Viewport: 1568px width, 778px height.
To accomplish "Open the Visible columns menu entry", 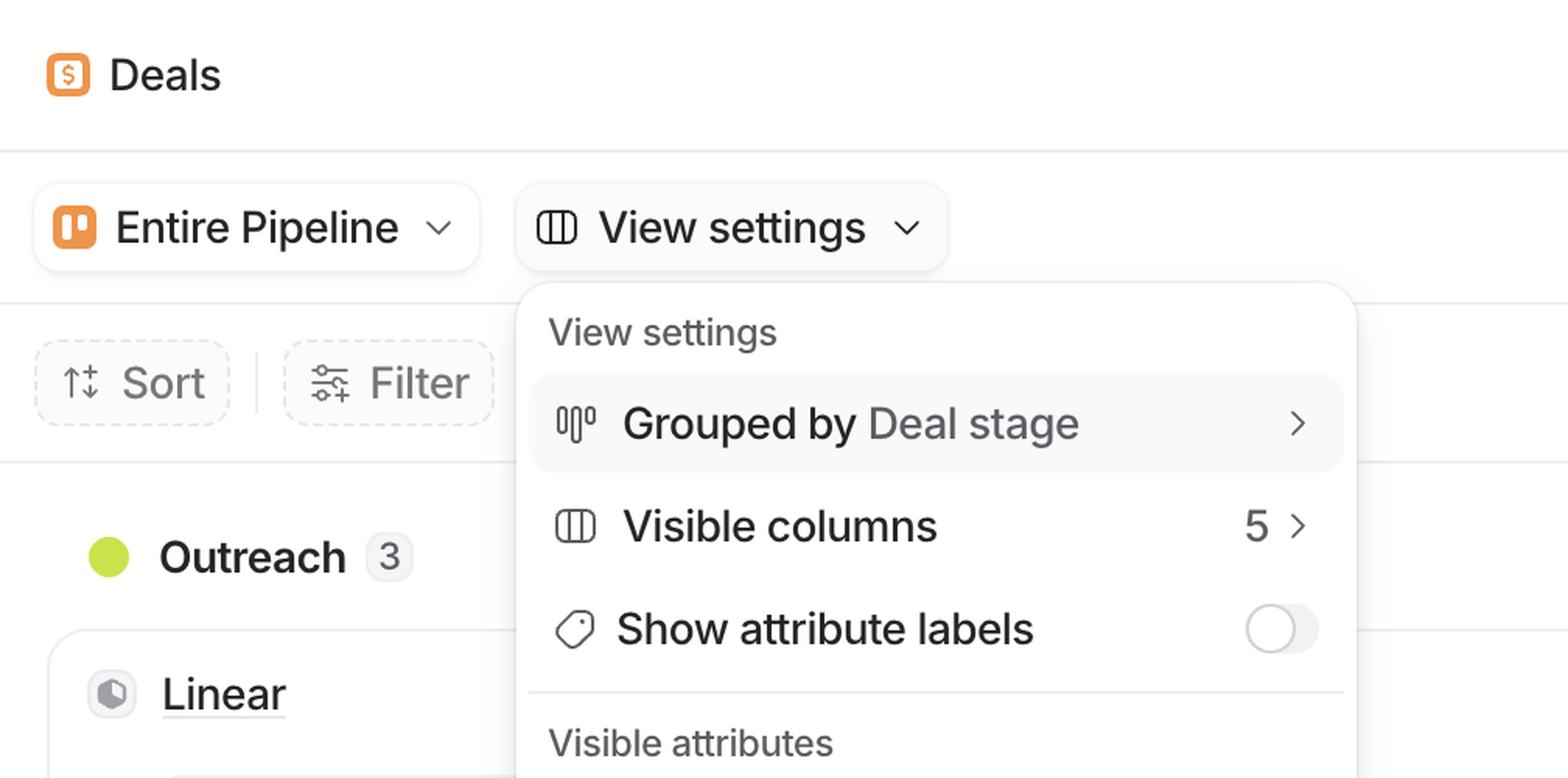I will click(x=779, y=526).
